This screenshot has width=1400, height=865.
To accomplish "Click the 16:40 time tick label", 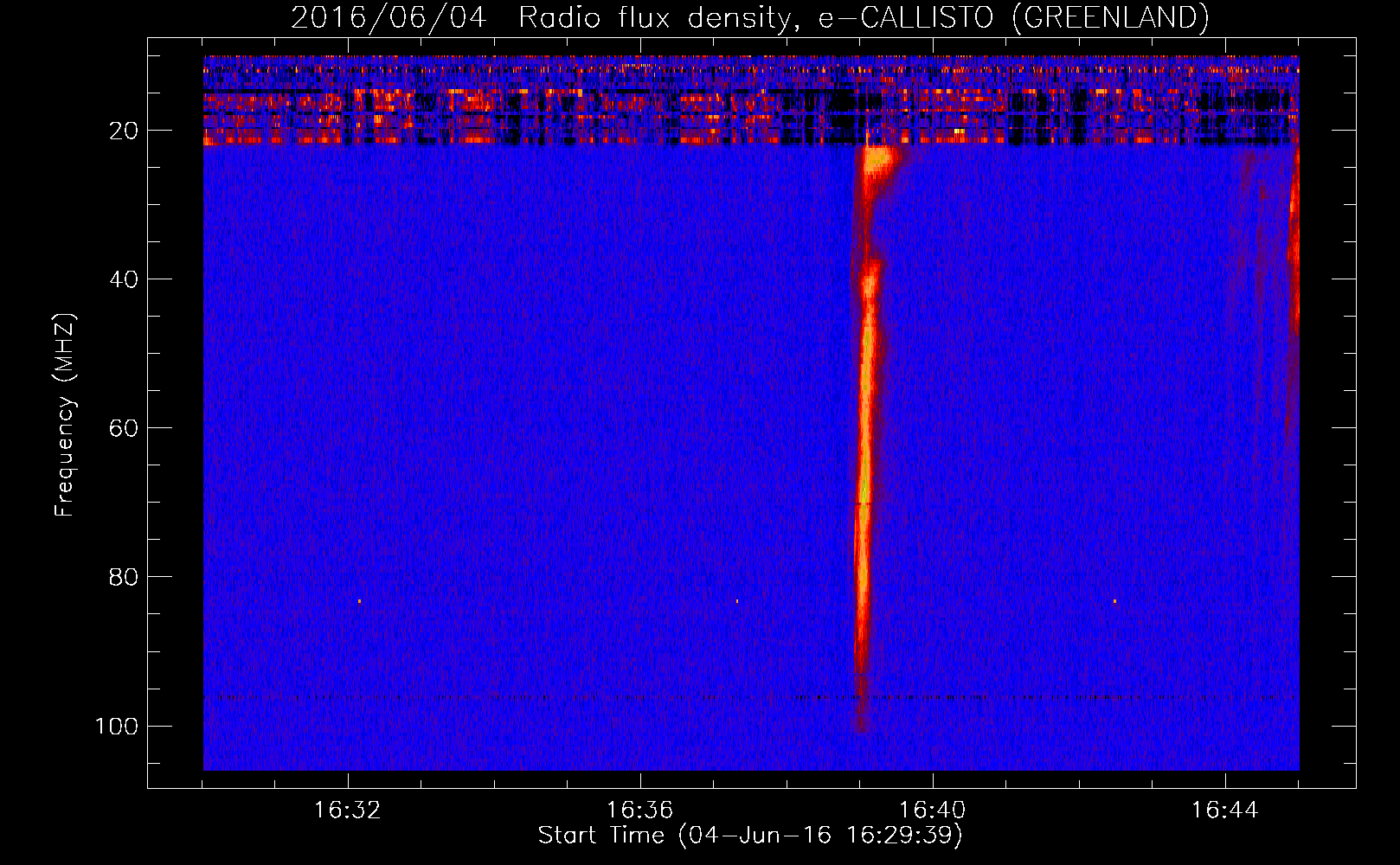I will 933,811.
